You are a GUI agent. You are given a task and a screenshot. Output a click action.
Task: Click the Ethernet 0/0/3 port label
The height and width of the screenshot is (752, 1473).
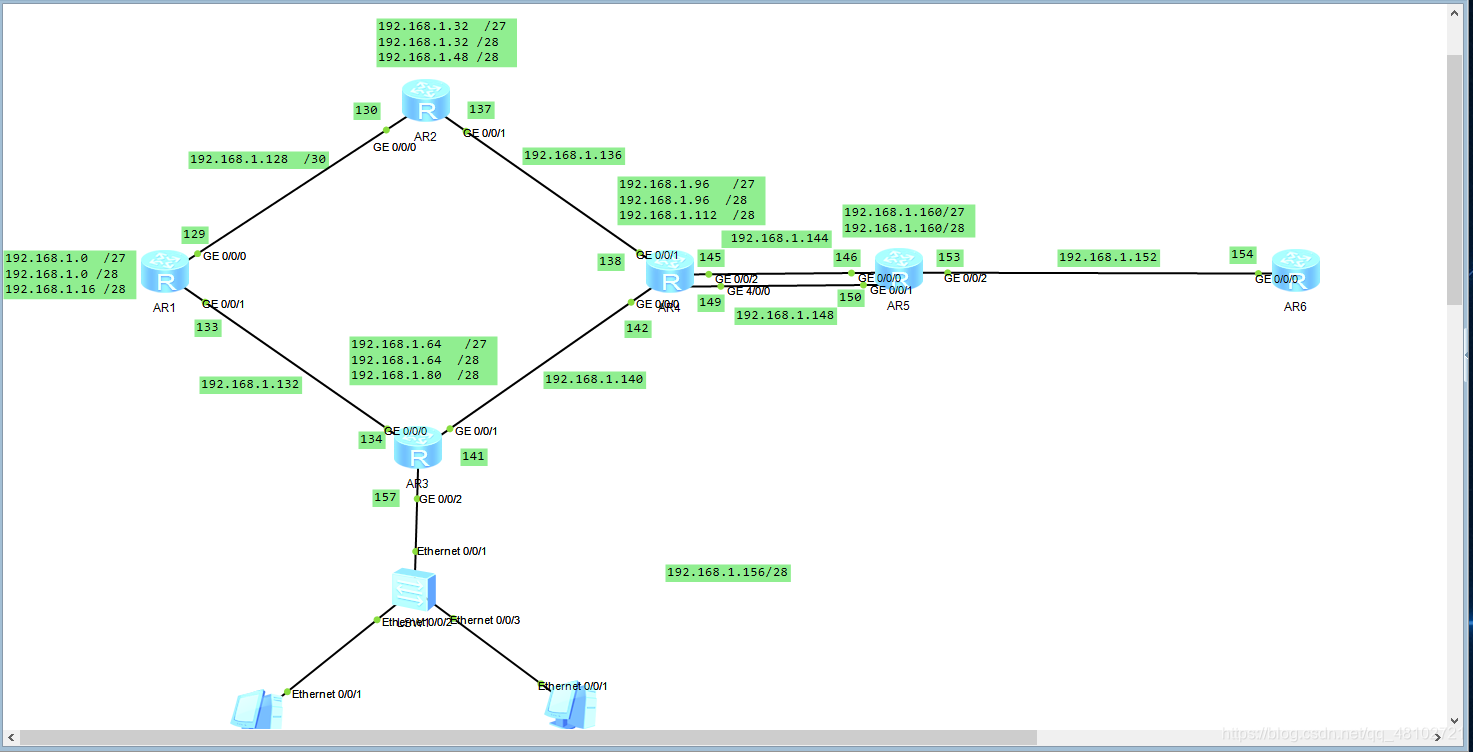(x=486, y=621)
